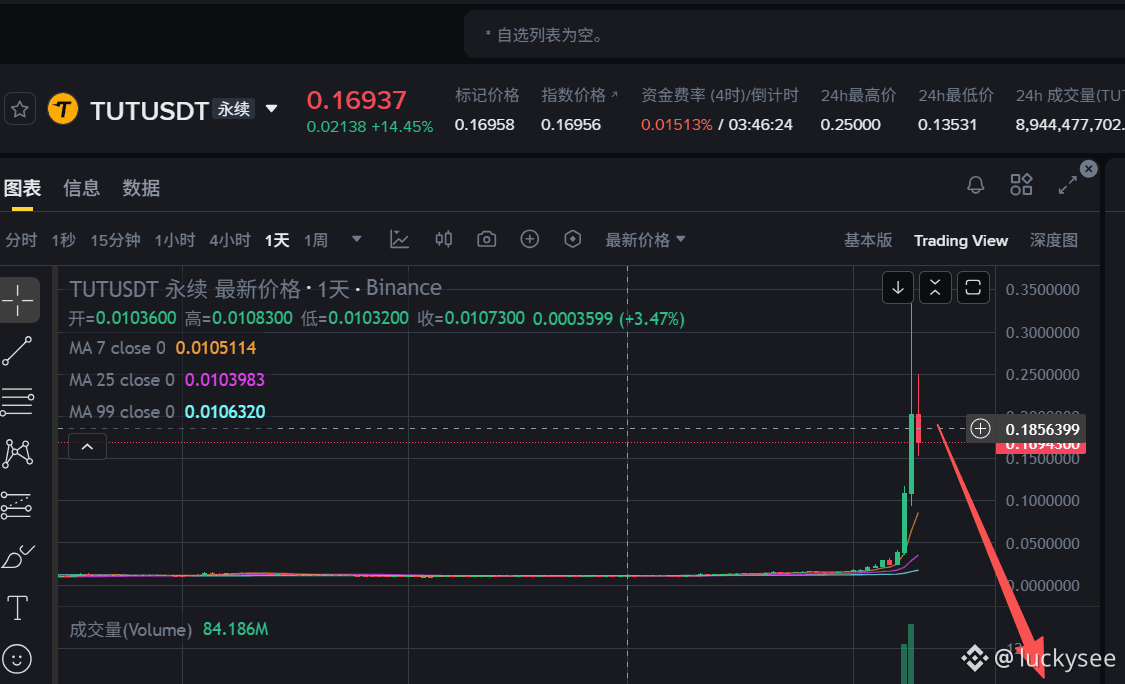The height and width of the screenshot is (684, 1125).
Task: Add TUTUSDT to favorites with star icon
Action: pyautogui.click(x=20, y=110)
